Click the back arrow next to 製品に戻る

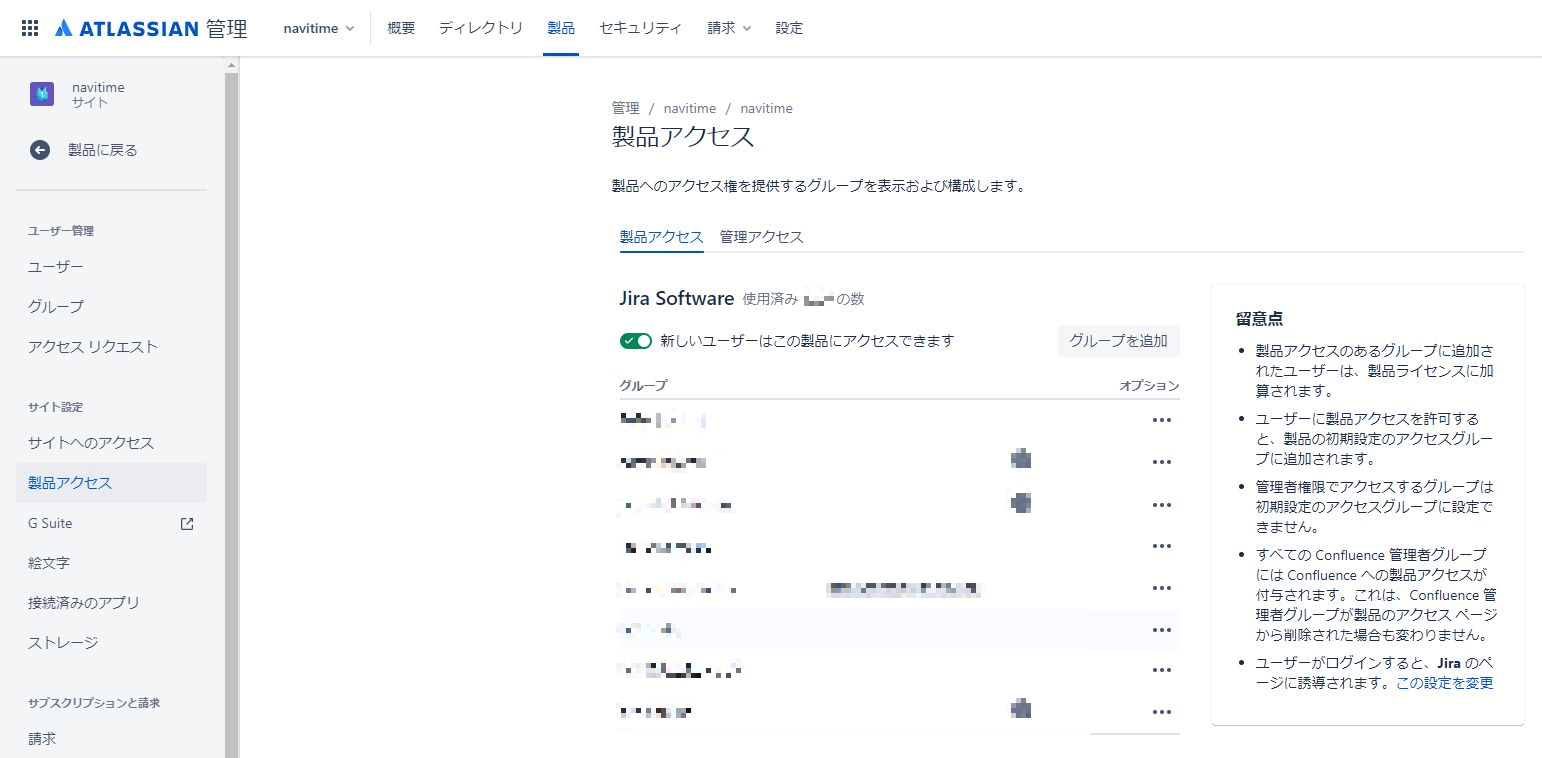pos(40,150)
